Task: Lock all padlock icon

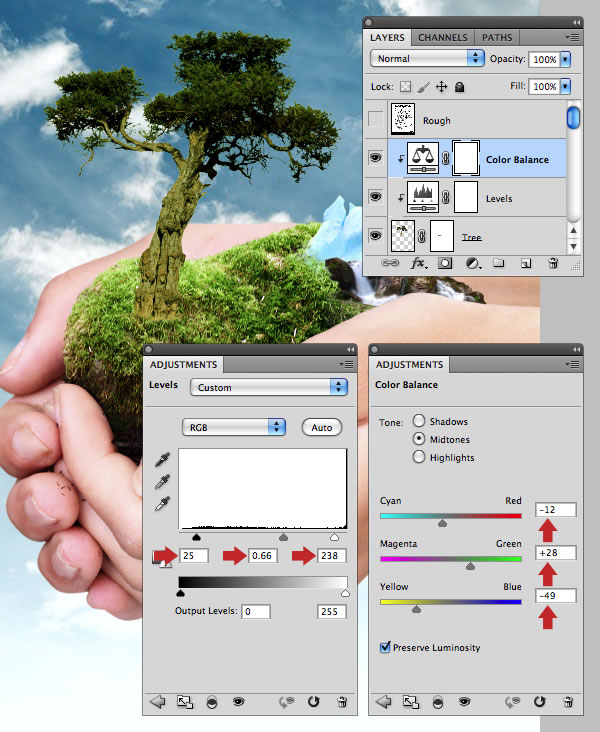Action: (459, 87)
